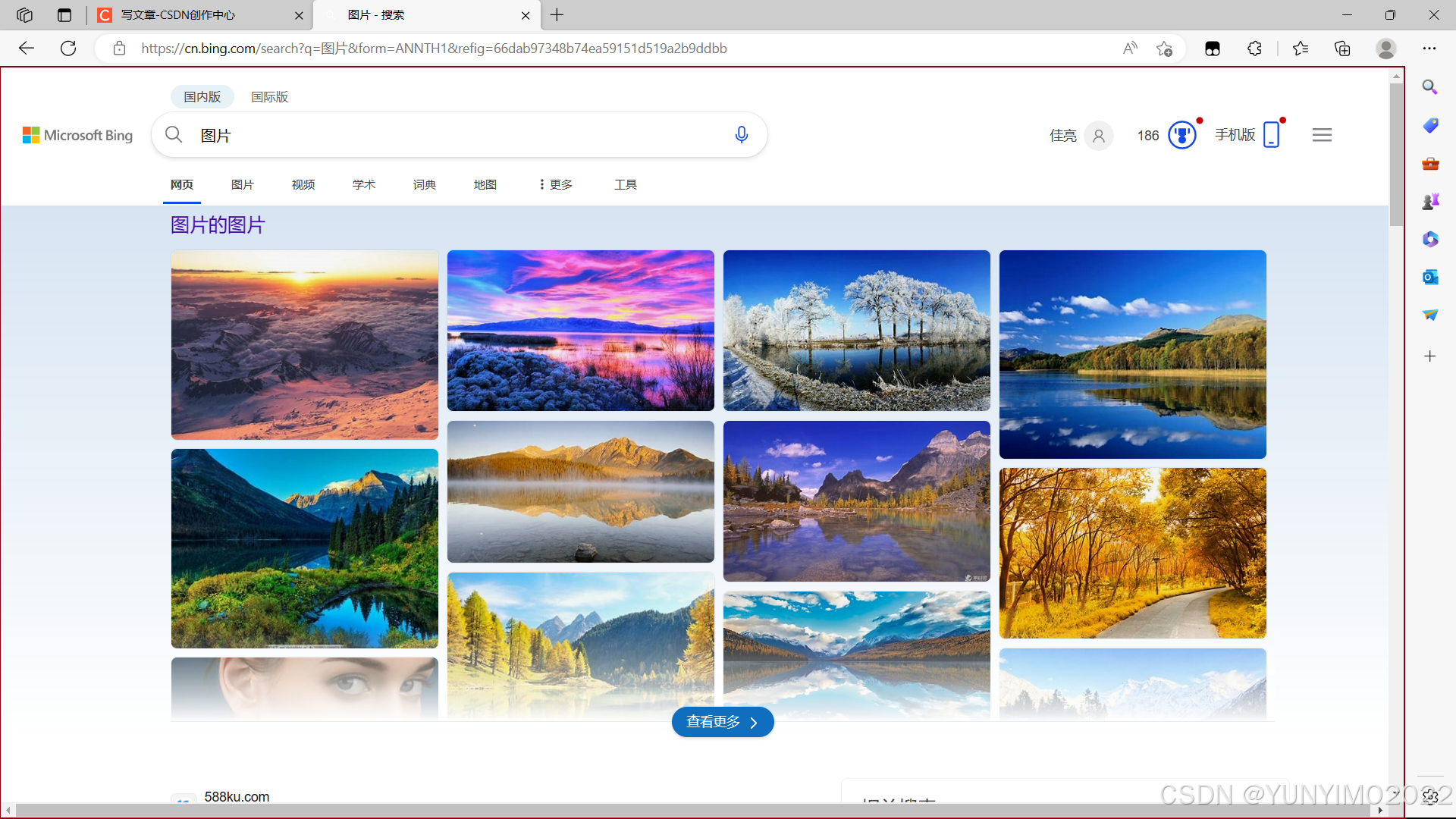1456x819 pixels.
Task: Open the mobile version phone icon
Action: coord(1272,135)
